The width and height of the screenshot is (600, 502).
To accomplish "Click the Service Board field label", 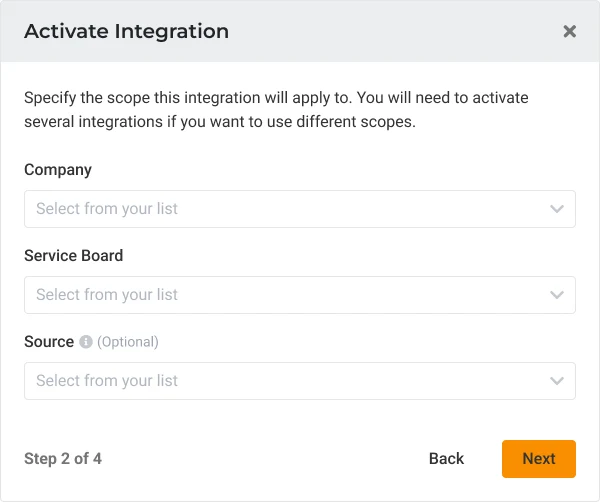I will 74,256.
